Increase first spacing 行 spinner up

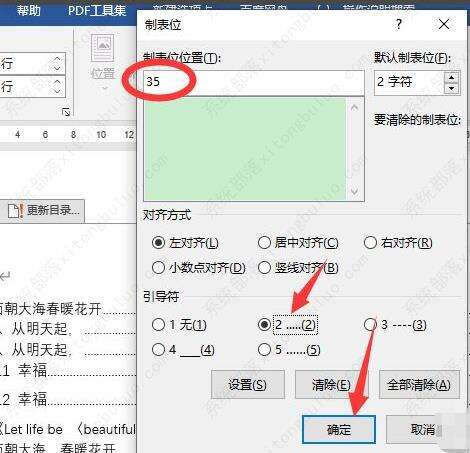pos(57,59)
